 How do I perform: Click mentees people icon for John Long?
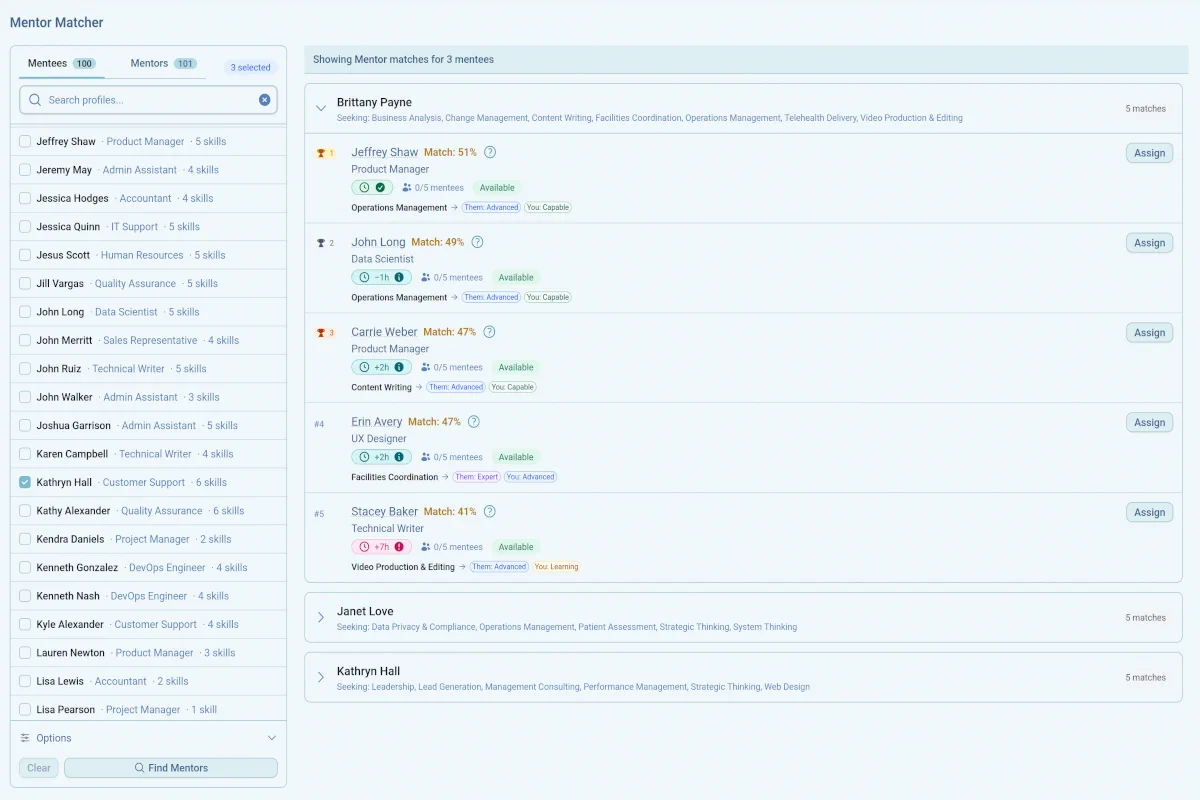[x=426, y=278]
